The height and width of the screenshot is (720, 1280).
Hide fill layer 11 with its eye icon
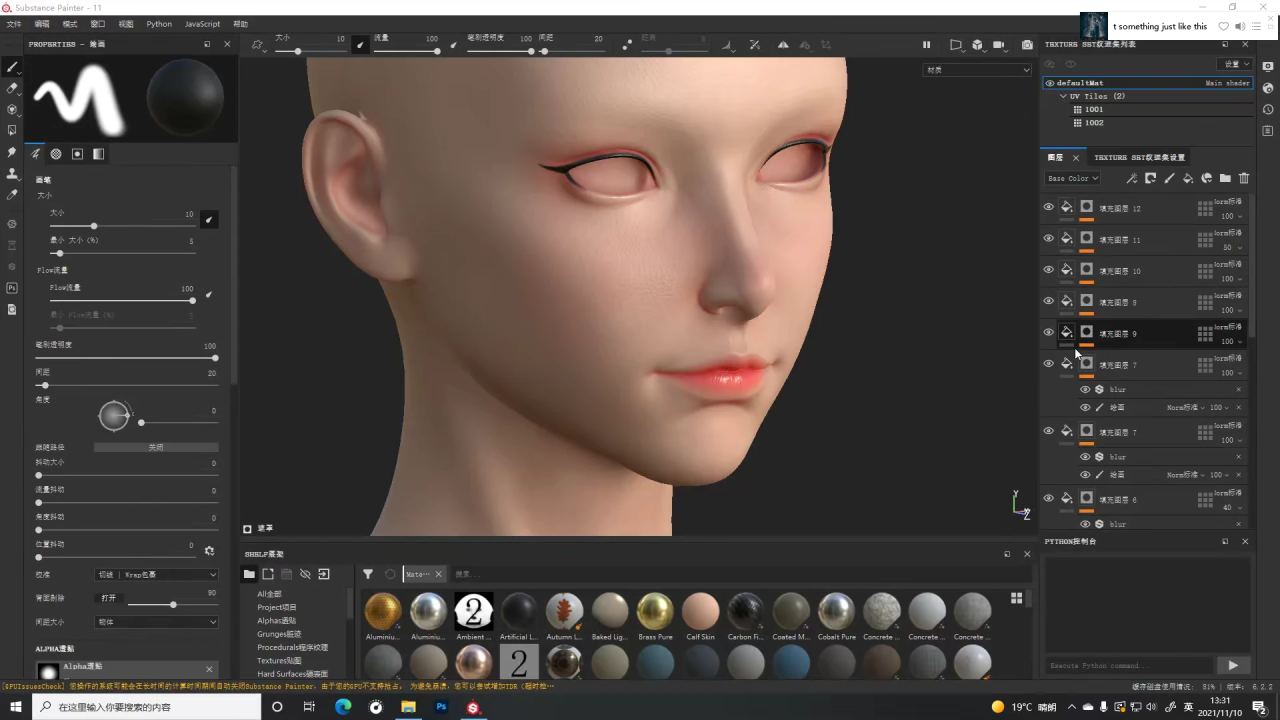(1048, 238)
